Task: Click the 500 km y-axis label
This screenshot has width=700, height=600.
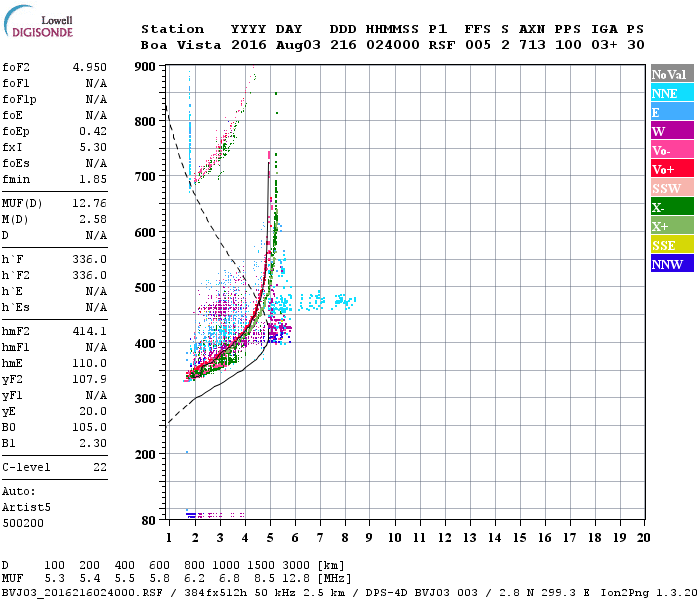Action: point(145,288)
